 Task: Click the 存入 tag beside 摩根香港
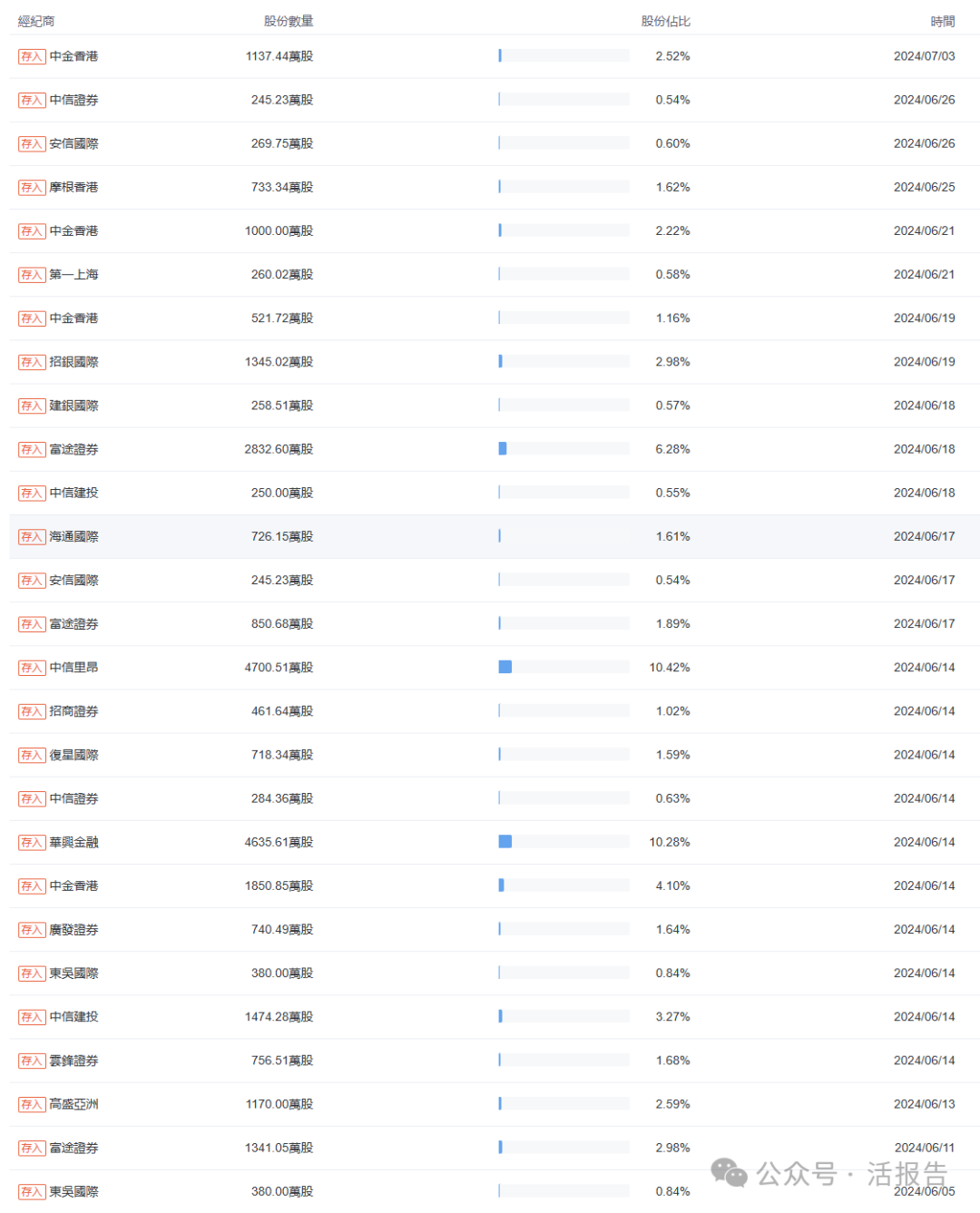(32, 188)
